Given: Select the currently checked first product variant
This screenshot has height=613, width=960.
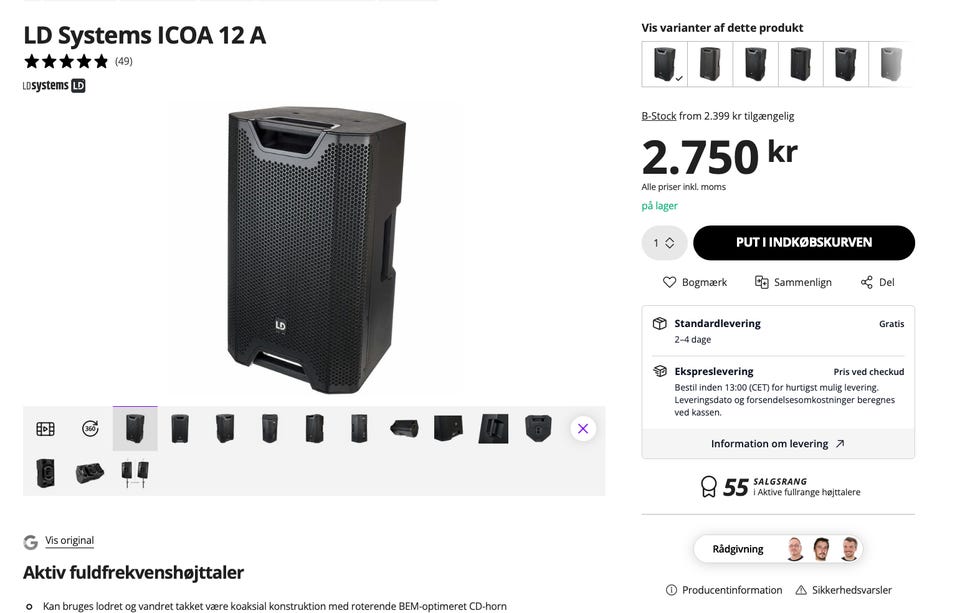Looking at the screenshot, I should (665, 64).
